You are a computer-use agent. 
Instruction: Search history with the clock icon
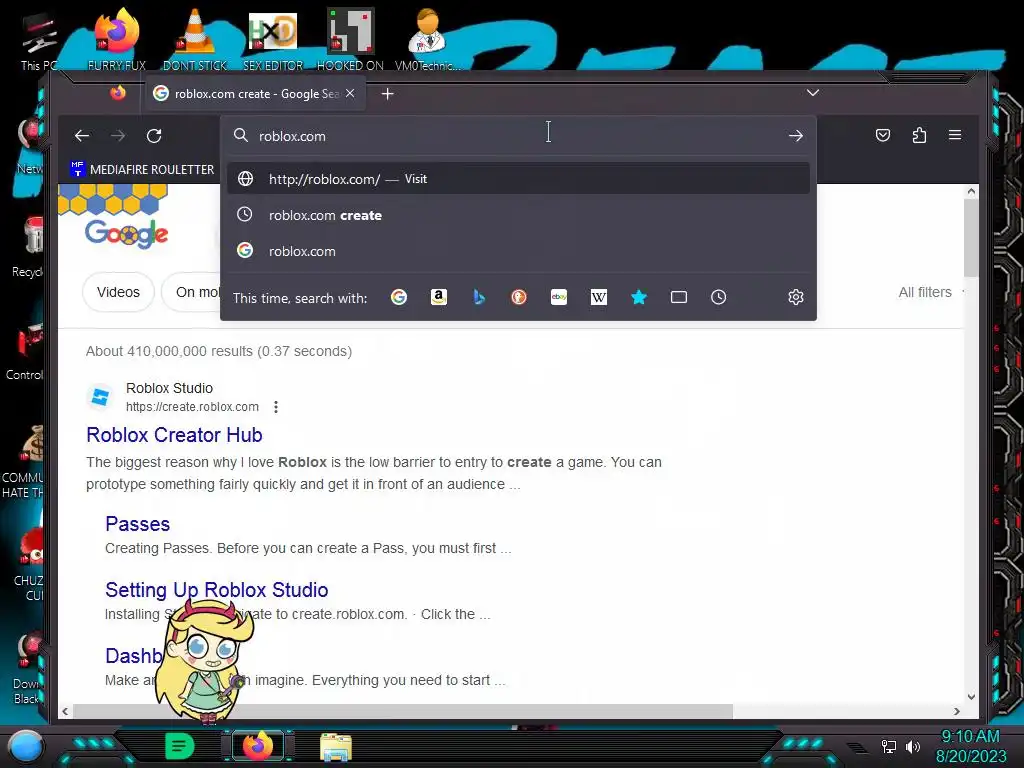coord(718,297)
